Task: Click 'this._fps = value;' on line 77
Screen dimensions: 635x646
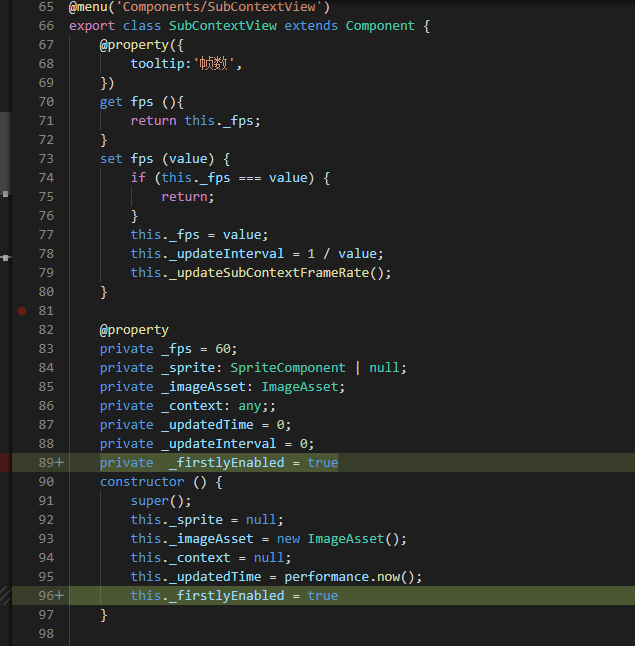Action: (199, 235)
